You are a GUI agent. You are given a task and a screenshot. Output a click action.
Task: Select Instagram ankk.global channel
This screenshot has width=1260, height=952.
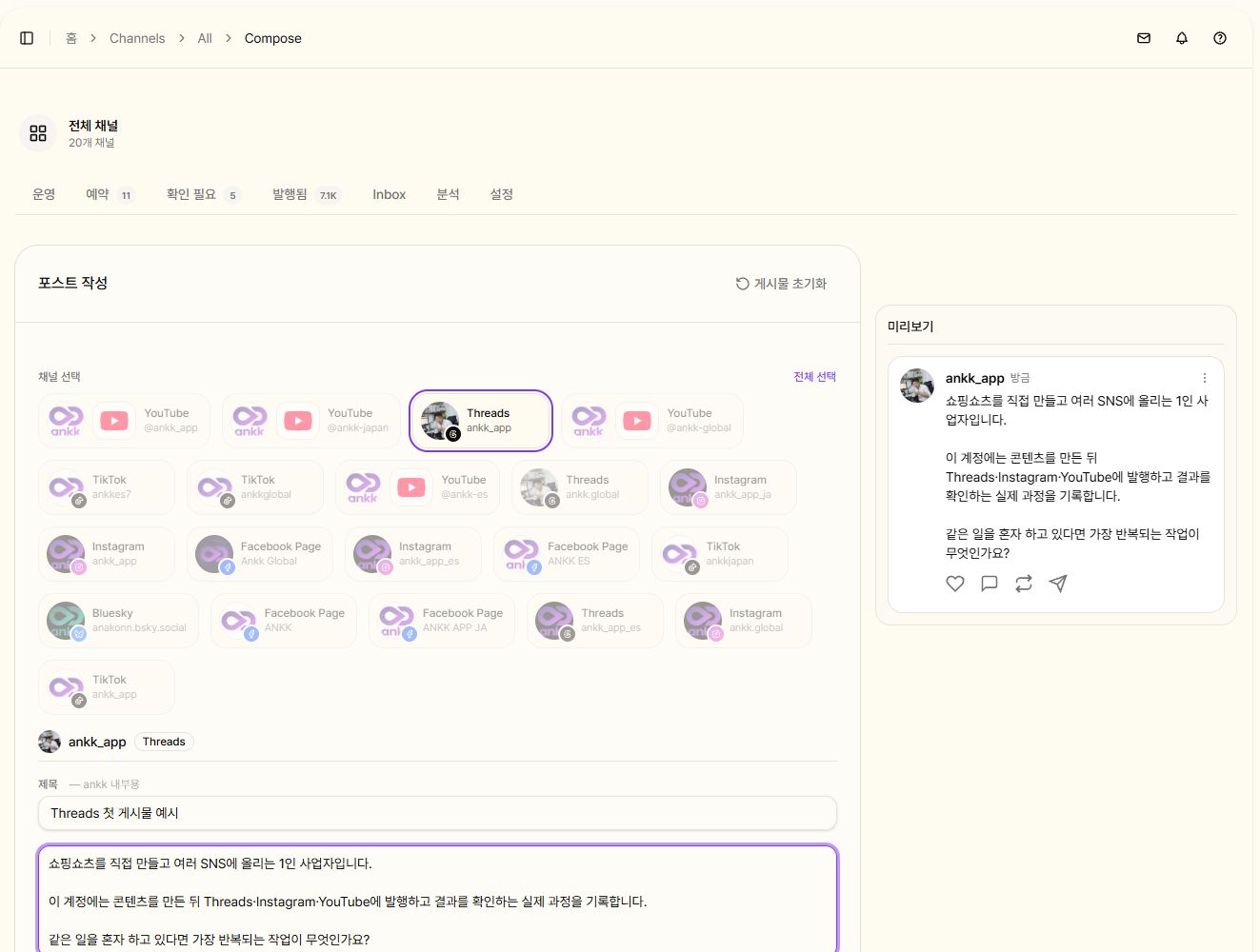[x=744, y=621]
